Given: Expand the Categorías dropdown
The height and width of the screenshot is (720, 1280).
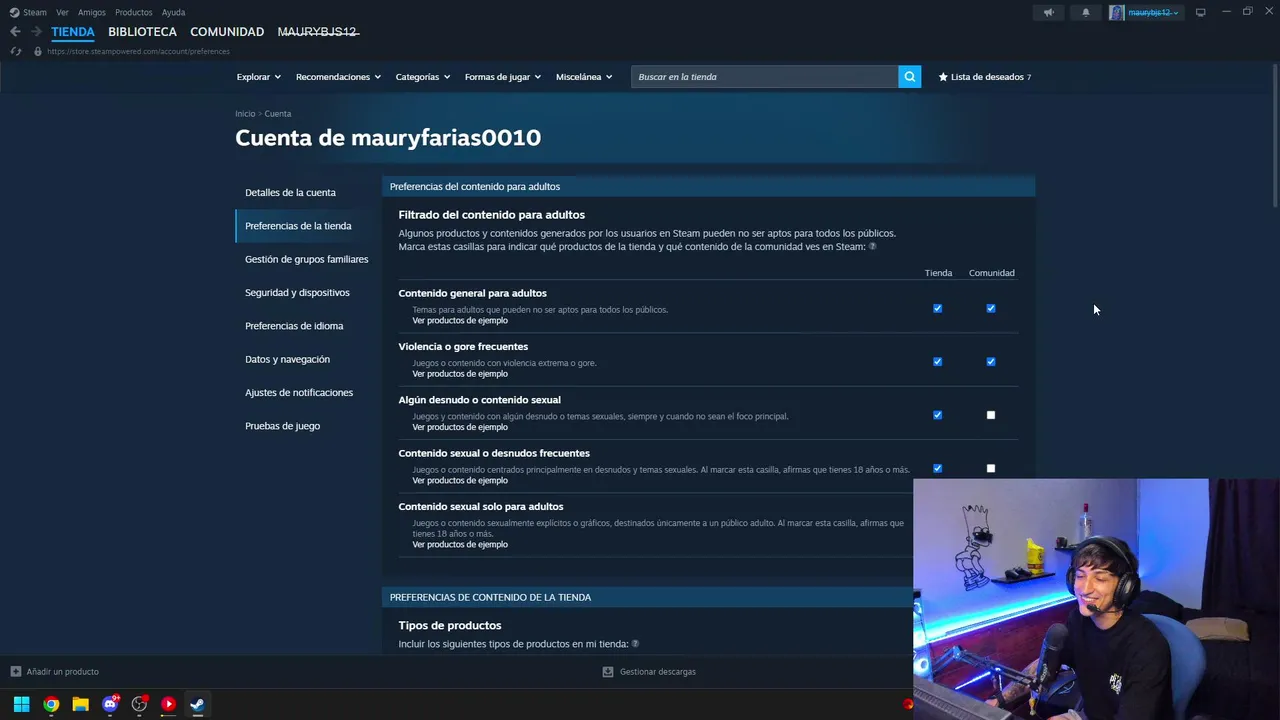Looking at the screenshot, I should pos(422,77).
